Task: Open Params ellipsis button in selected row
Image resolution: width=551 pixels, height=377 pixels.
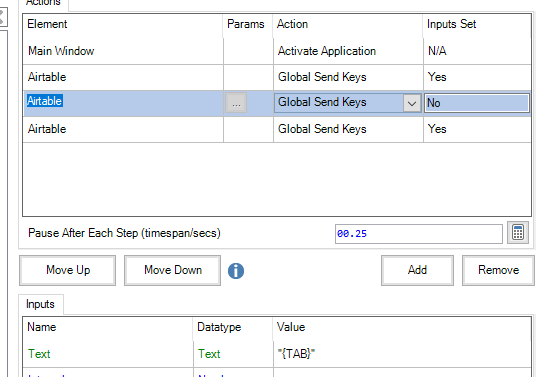Action: click(x=236, y=103)
